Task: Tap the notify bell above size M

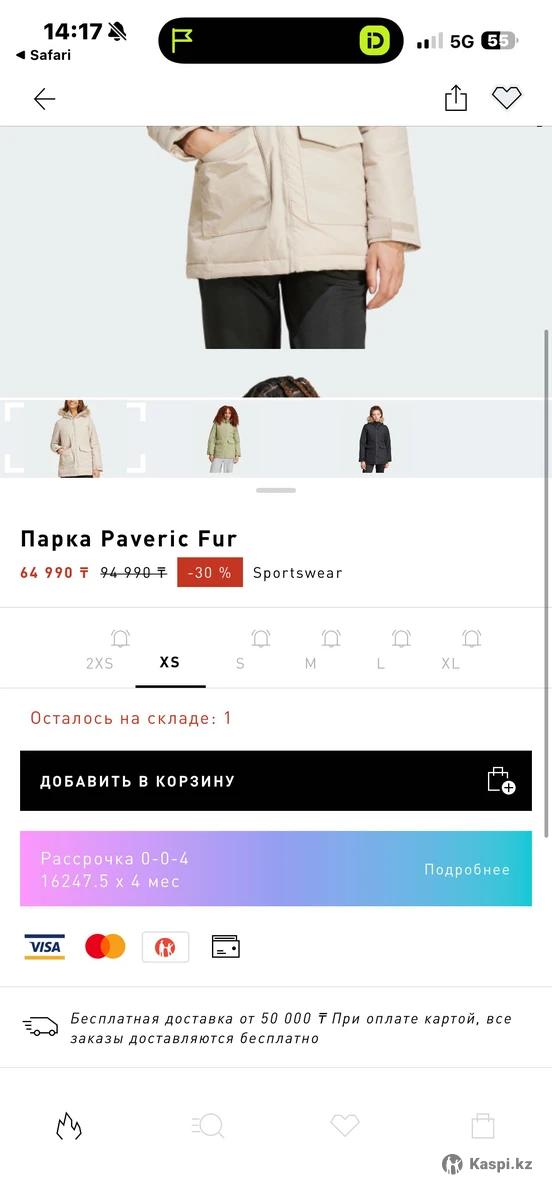Action: point(331,638)
